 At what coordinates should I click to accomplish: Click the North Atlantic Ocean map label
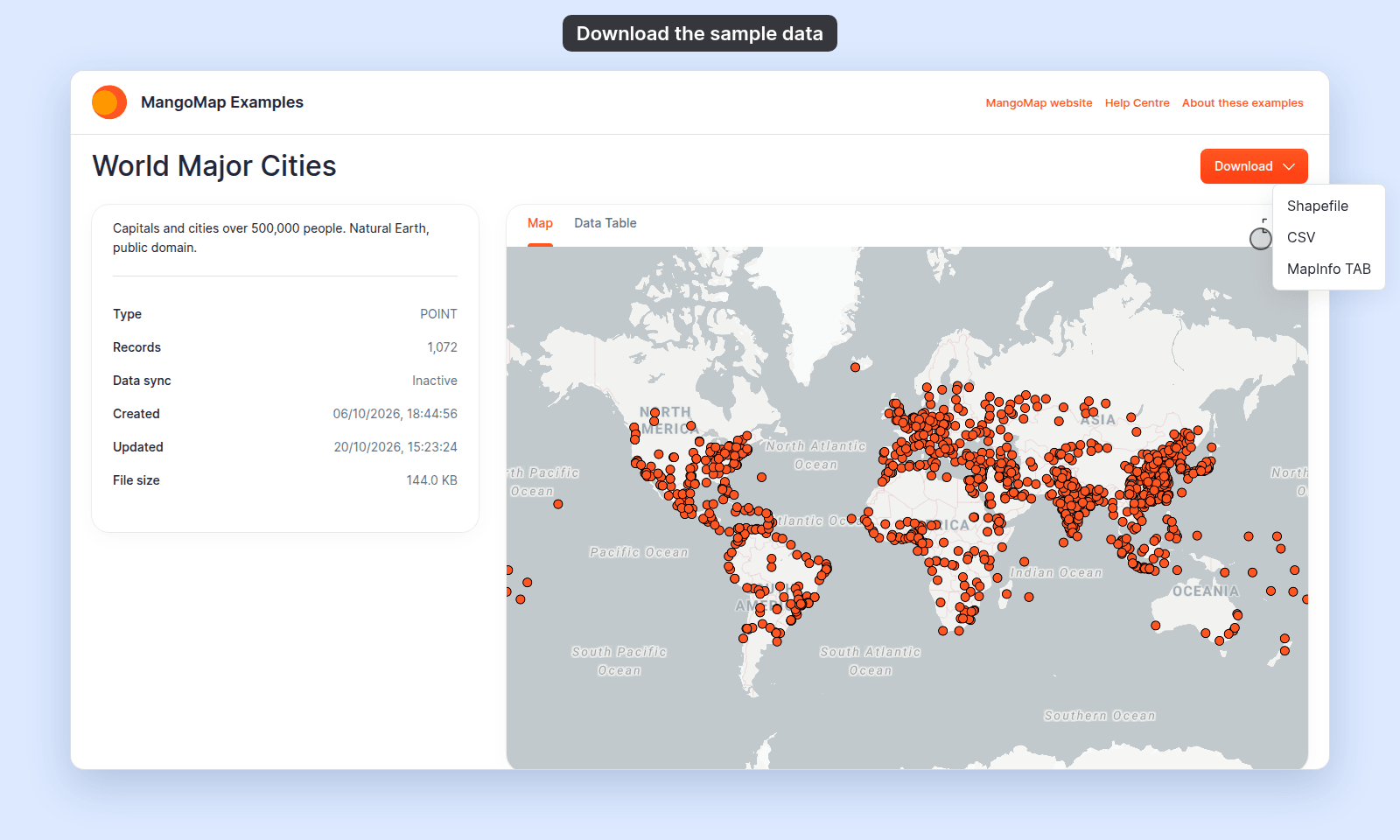pyautogui.click(x=816, y=455)
